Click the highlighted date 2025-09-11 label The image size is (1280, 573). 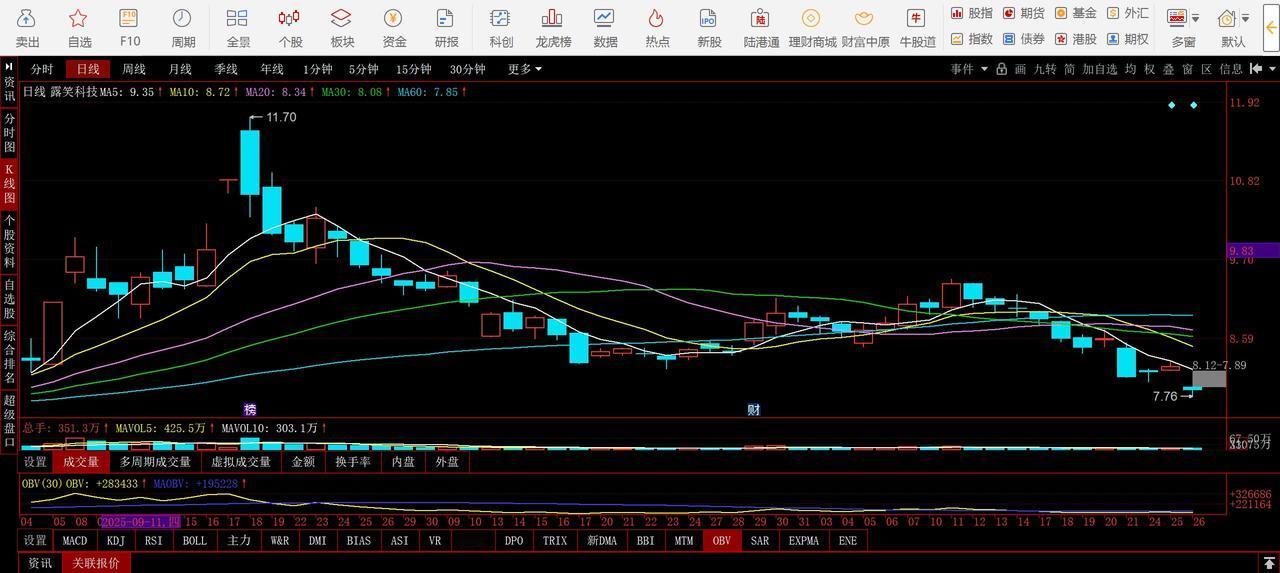coord(141,522)
